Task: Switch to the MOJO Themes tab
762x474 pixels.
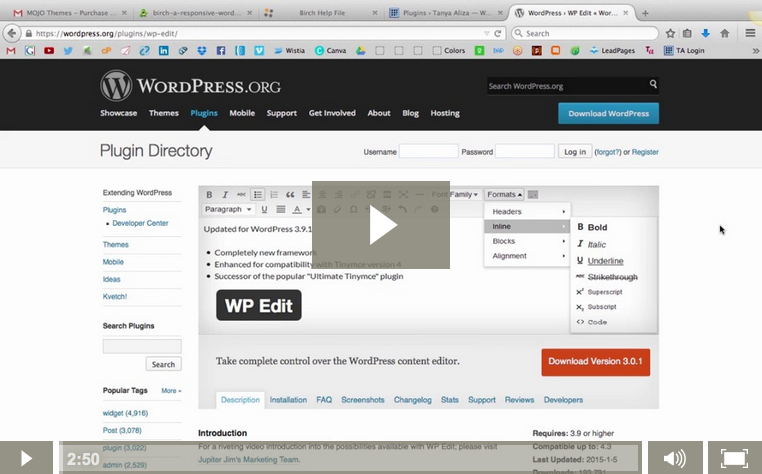Action: (x=70, y=13)
